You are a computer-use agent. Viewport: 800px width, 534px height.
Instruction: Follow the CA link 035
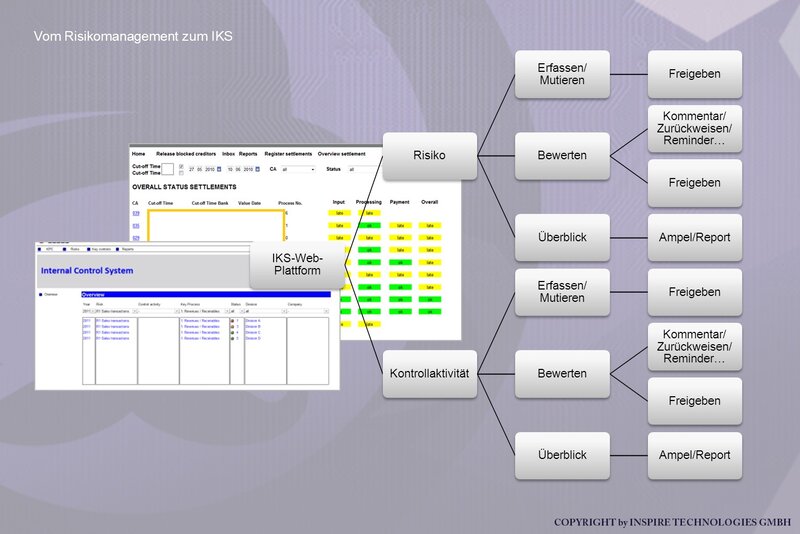(x=136, y=225)
